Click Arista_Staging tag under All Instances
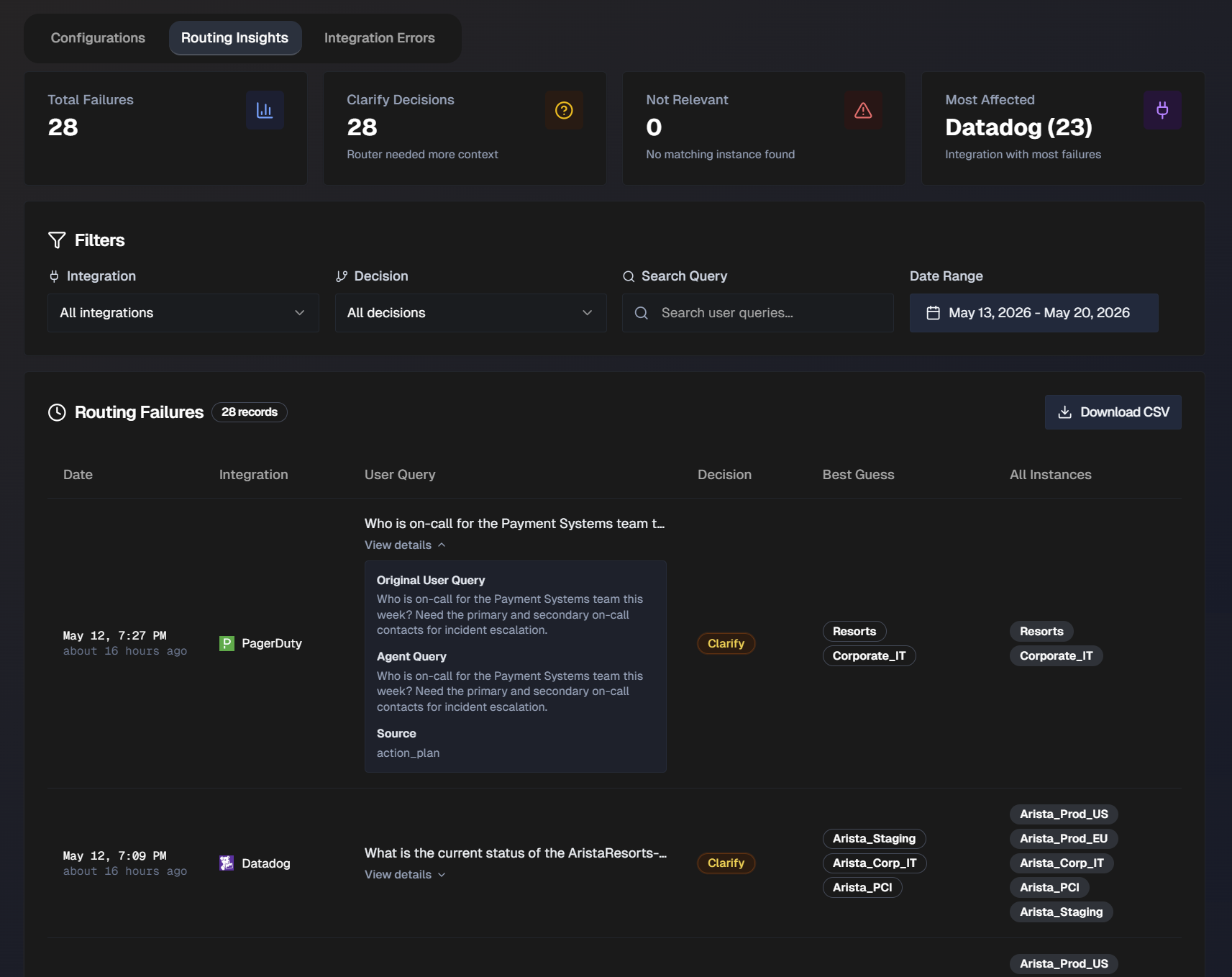Viewport: 1232px width, 977px height. click(1062, 912)
